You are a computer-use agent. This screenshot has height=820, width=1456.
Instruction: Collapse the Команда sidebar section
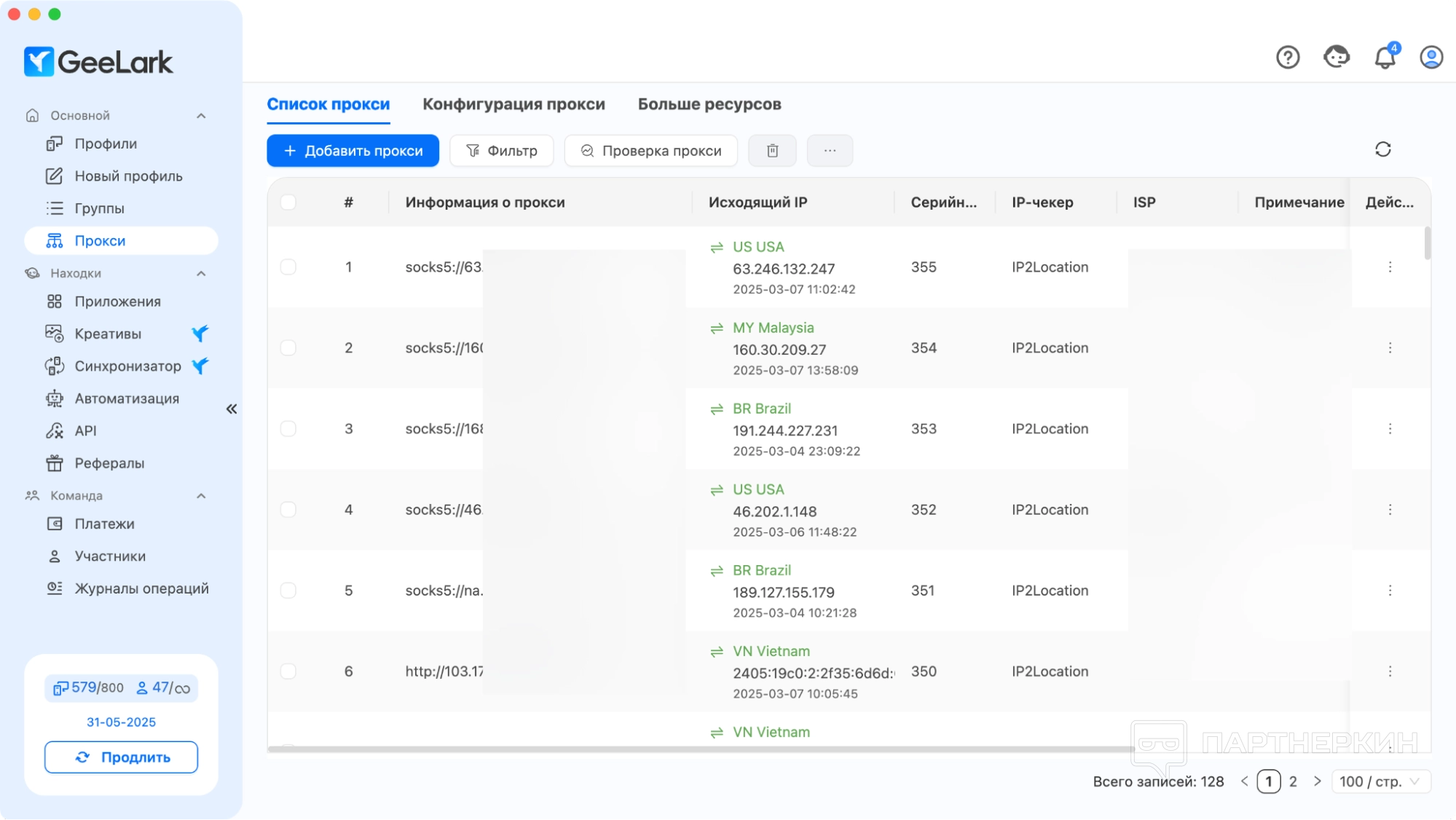click(201, 496)
